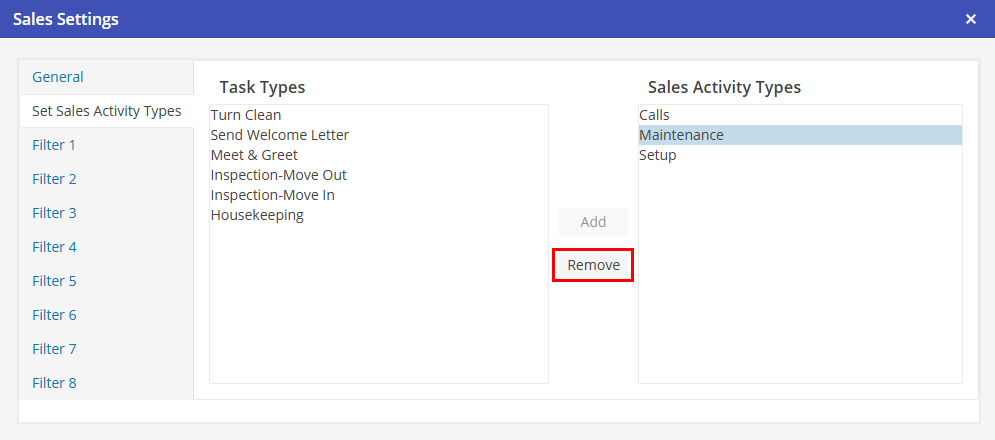This screenshot has width=995, height=440.
Task: Choose Housekeeping in the Task Types list
Action: coord(257,215)
